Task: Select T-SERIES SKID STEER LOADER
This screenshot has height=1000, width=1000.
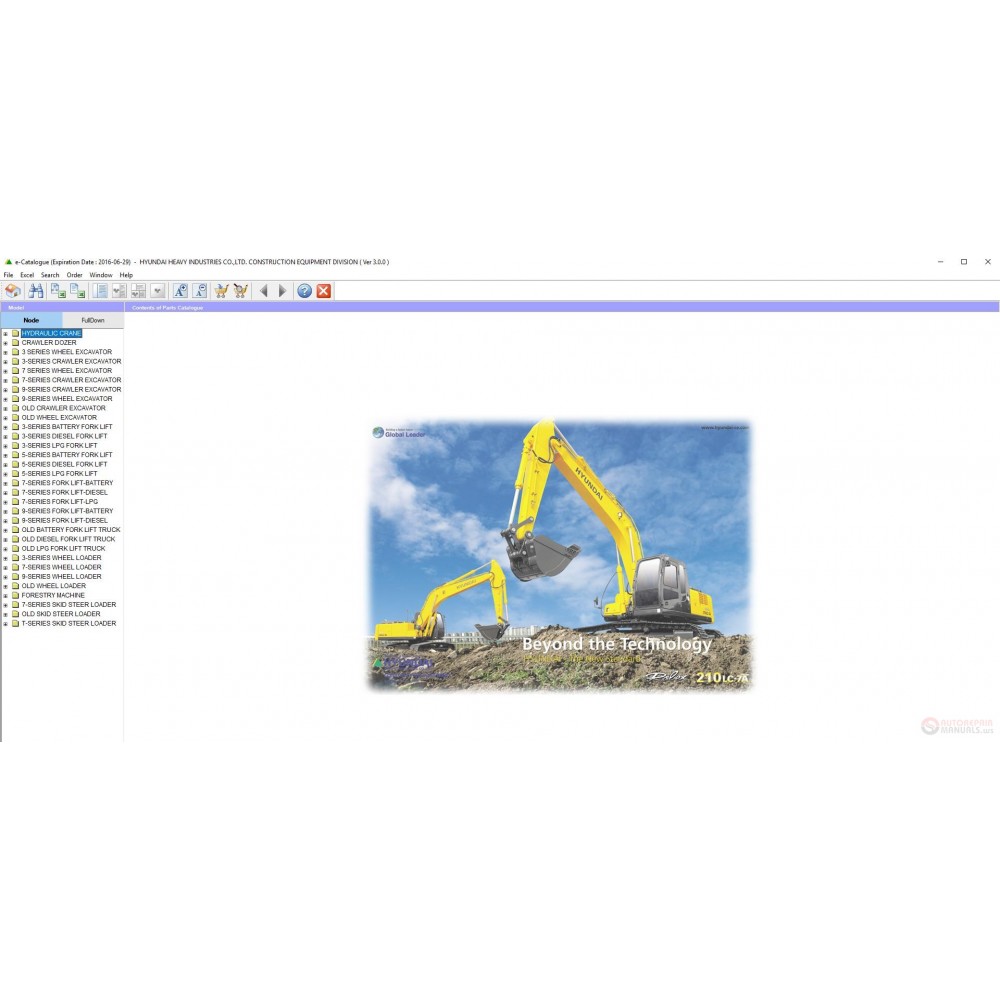Action: (x=69, y=623)
